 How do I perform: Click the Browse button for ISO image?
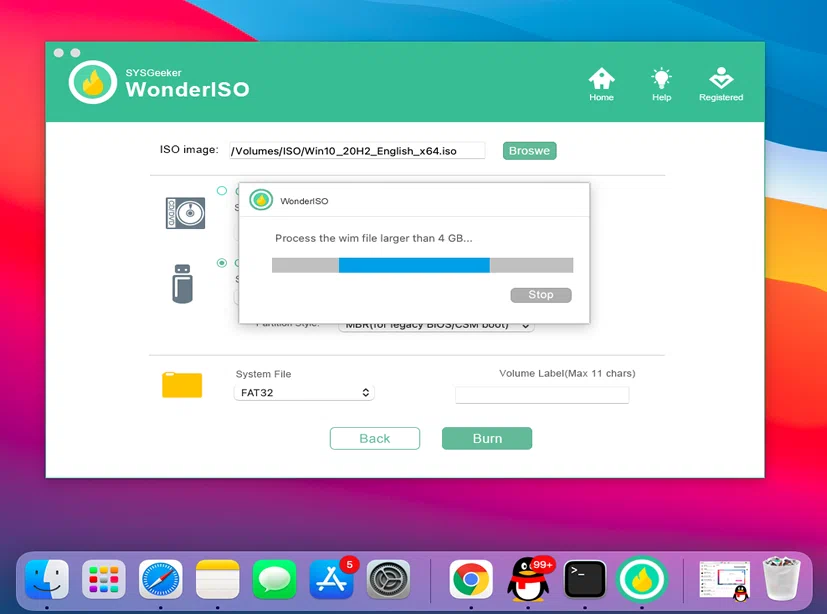pyautogui.click(x=528, y=150)
